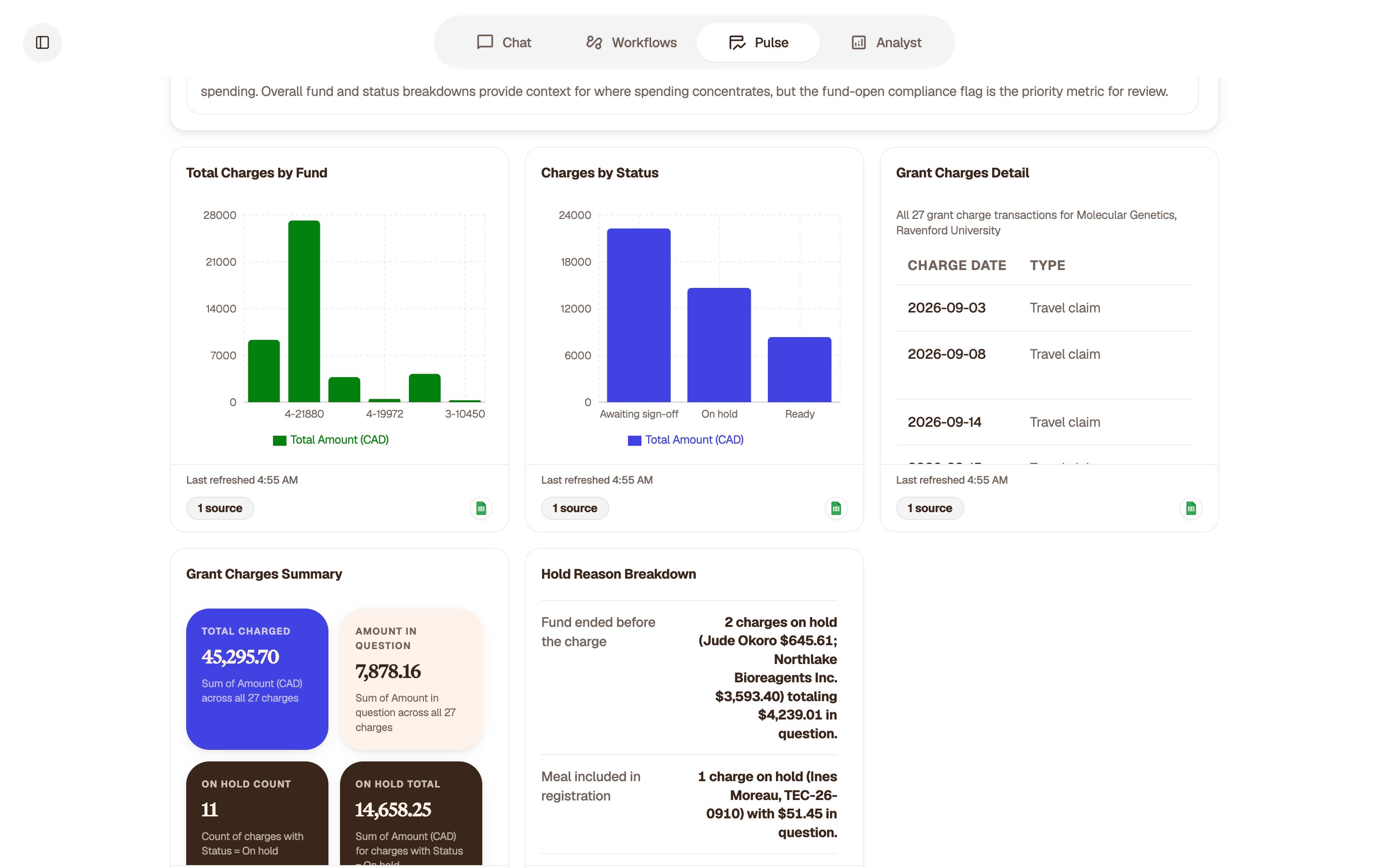The width and height of the screenshot is (1389, 868).
Task: Click the Total Charged 45,295.70 card
Action: pyautogui.click(x=257, y=679)
